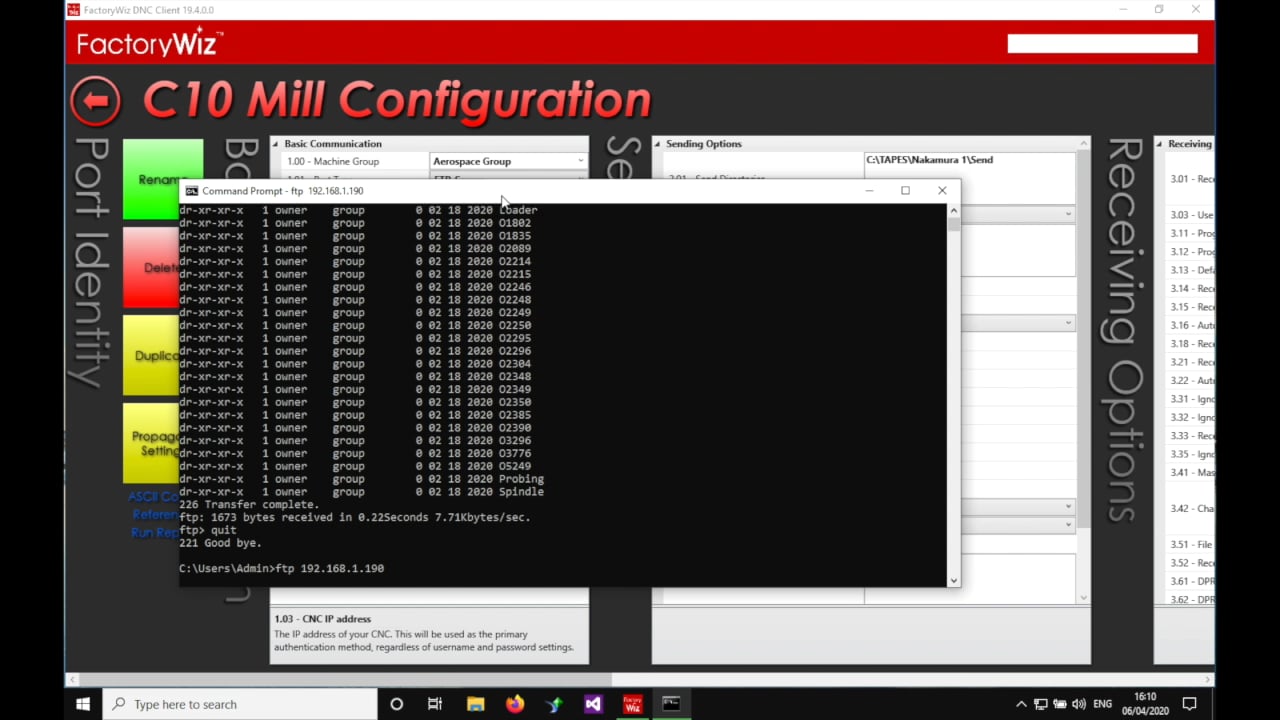The image size is (1280, 720).
Task: Click the 3.51 receiving option row
Action: pyautogui.click(x=1191, y=544)
